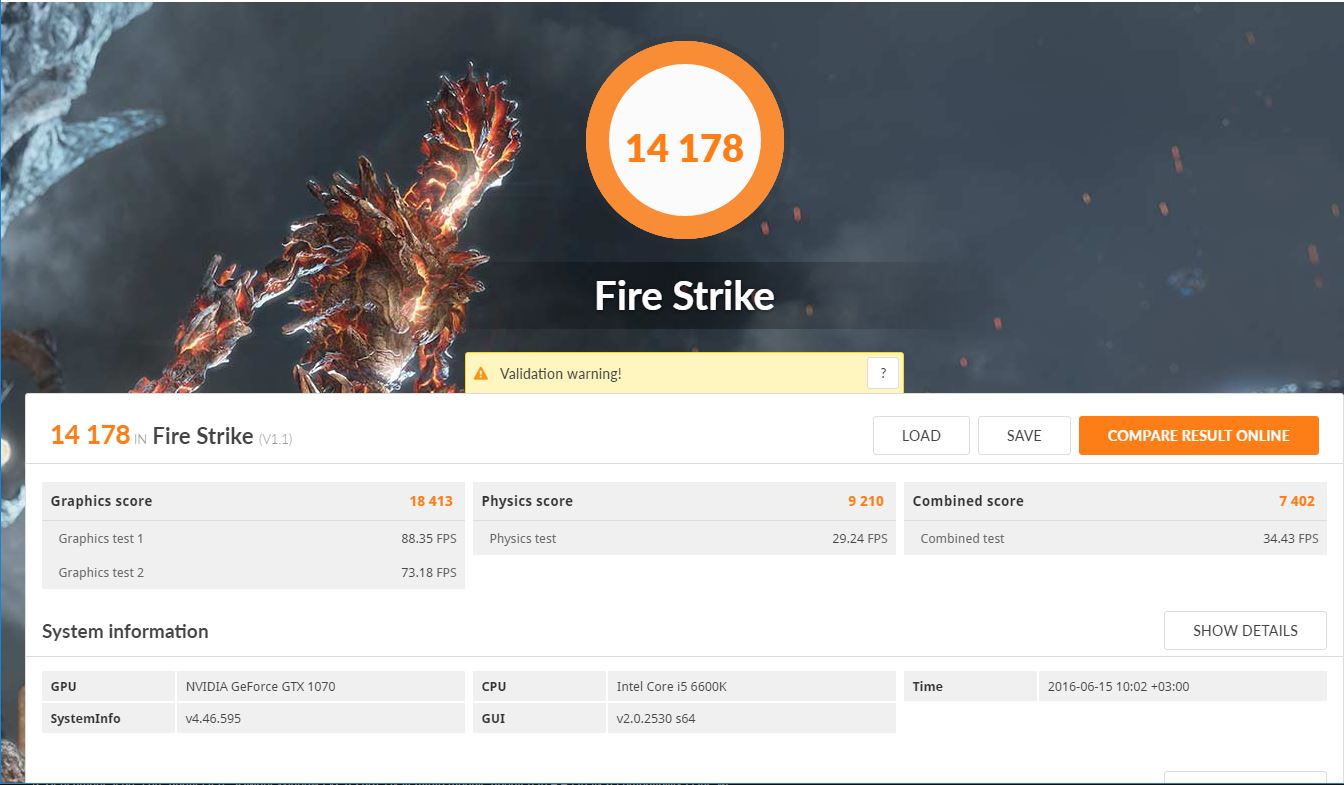This screenshot has height=785, width=1344.
Task: Click SHOW DETAILS for system information
Action: 1245,631
